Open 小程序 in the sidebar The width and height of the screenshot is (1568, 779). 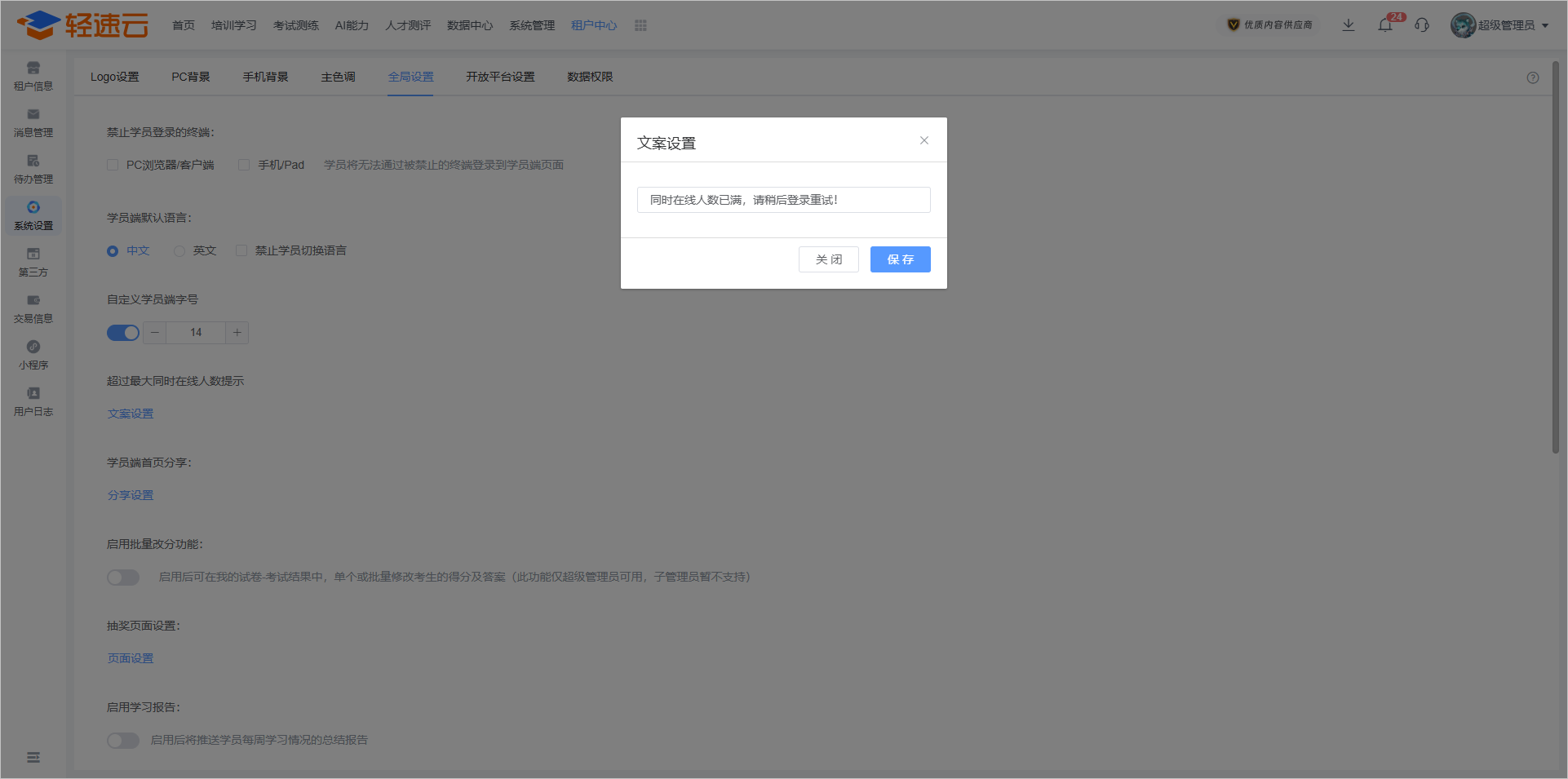[x=33, y=355]
